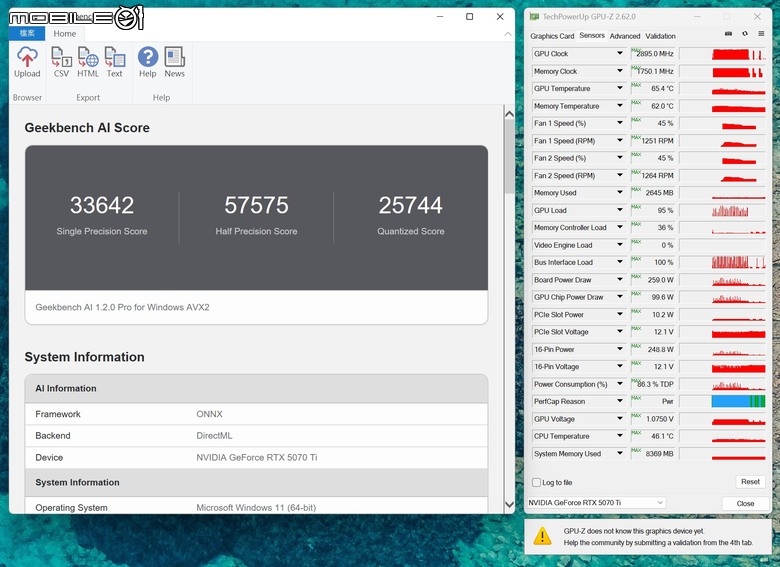Screen dimensions: 780x567
Task: Click scrollbar down arrow in Geekbench
Action: click(509, 504)
